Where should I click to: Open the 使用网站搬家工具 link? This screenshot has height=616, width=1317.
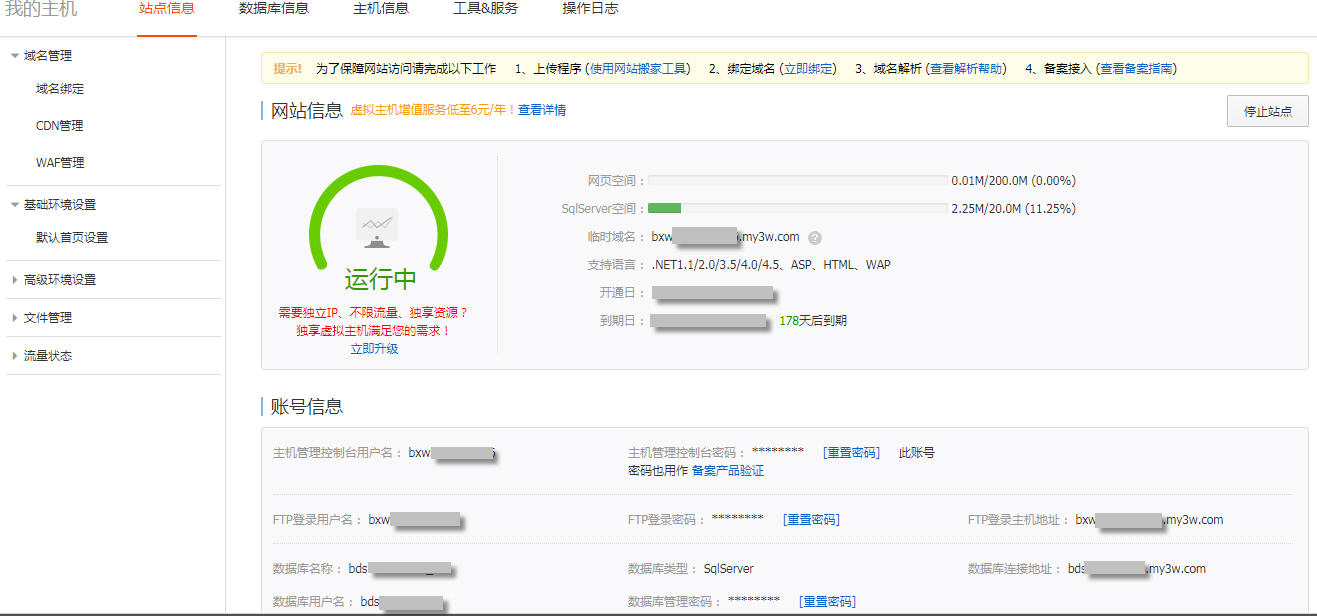[x=638, y=69]
